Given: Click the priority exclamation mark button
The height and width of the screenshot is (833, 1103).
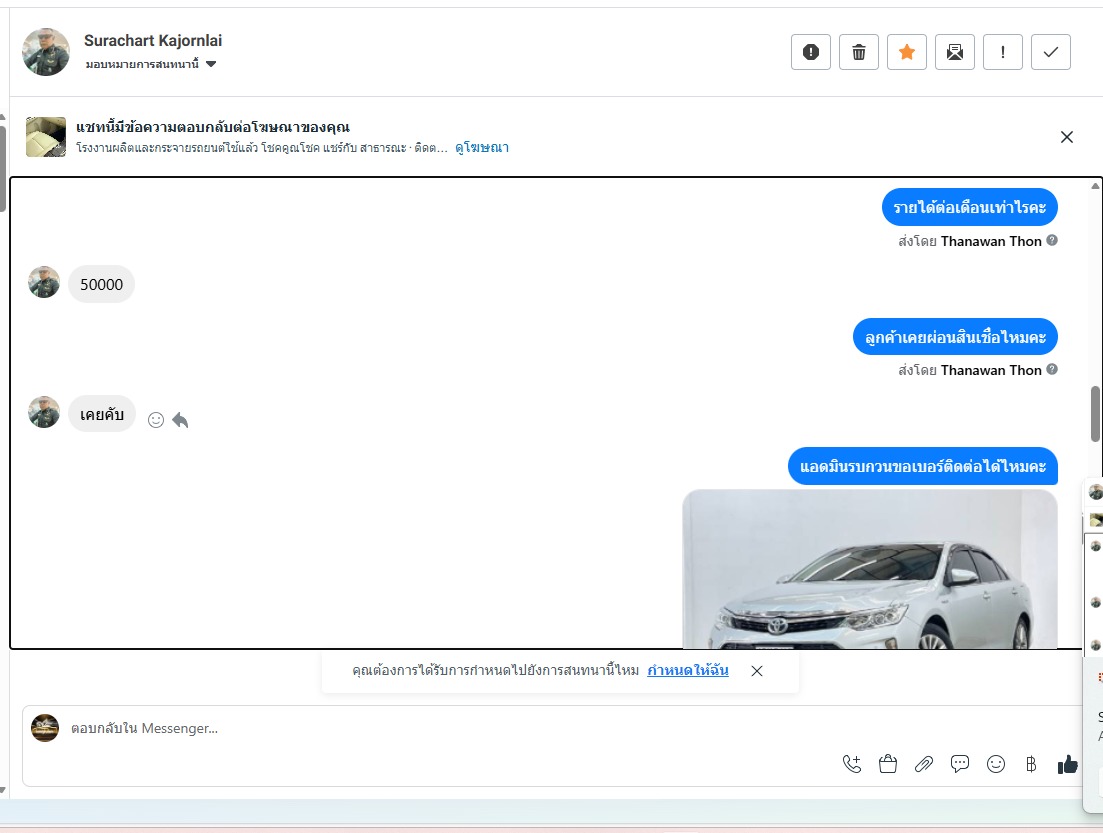Looking at the screenshot, I should (1002, 52).
